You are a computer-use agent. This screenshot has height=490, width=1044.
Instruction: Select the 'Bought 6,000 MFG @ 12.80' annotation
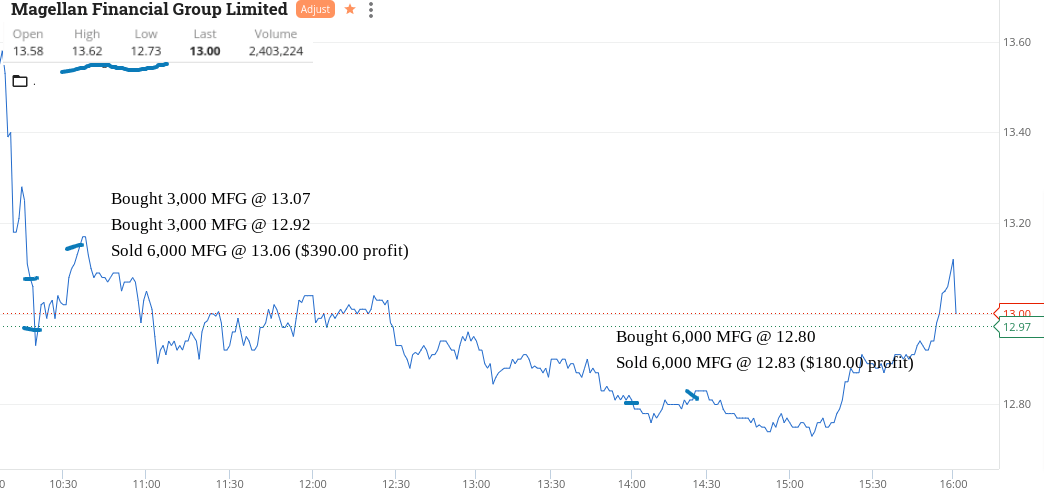(x=716, y=337)
